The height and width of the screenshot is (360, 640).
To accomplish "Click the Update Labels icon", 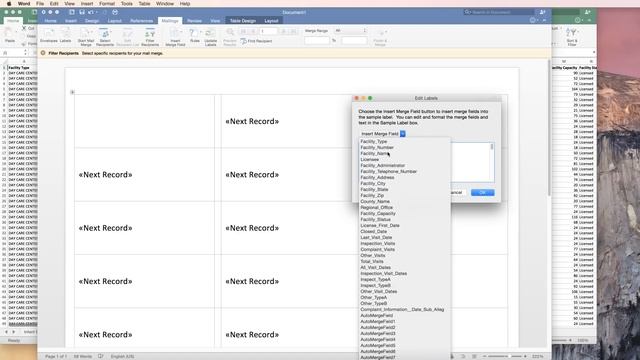I will click(x=210, y=37).
